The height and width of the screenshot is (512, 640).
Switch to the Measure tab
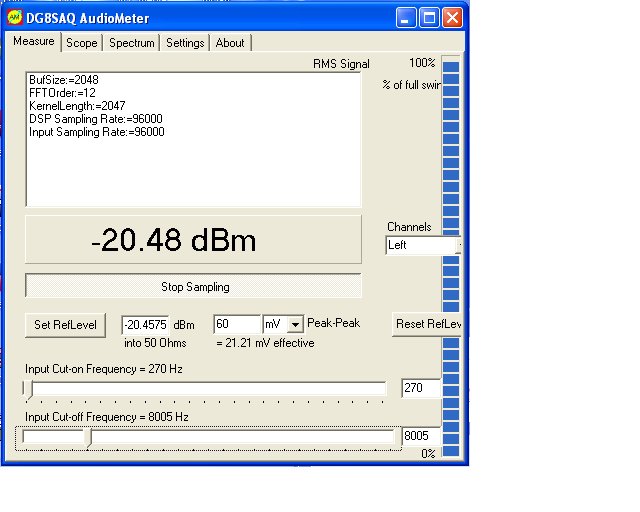[33, 42]
